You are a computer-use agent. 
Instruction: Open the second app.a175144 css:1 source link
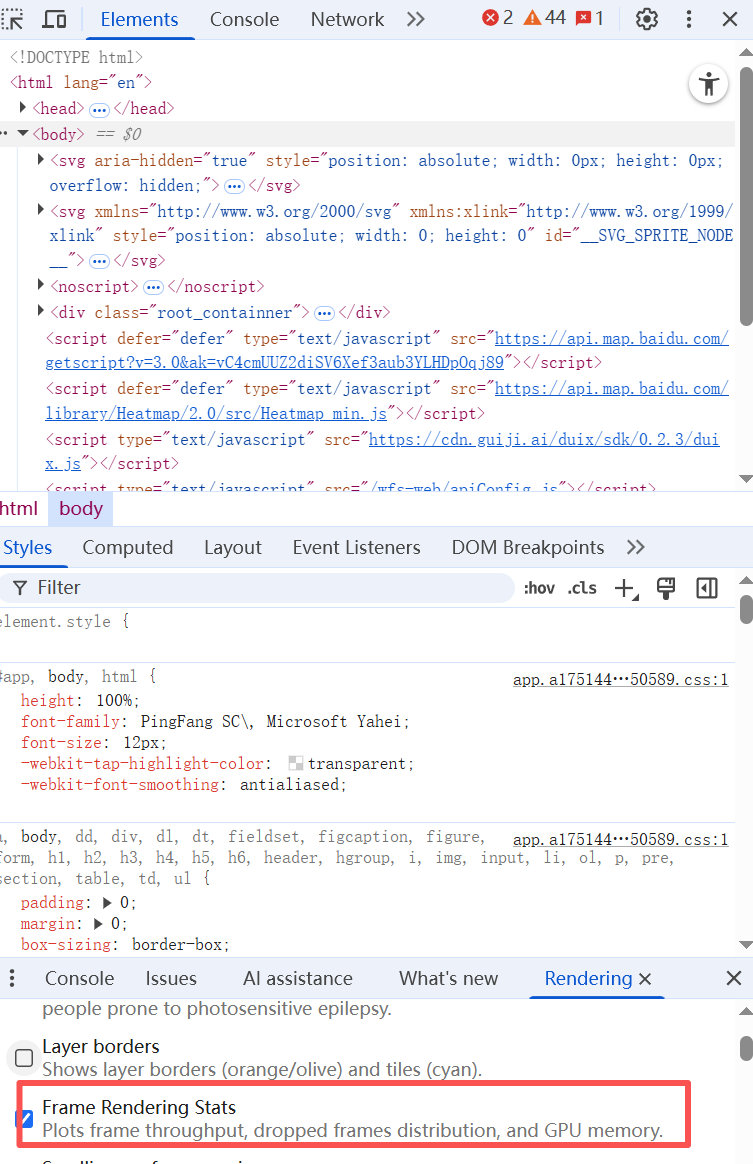click(620, 839)
